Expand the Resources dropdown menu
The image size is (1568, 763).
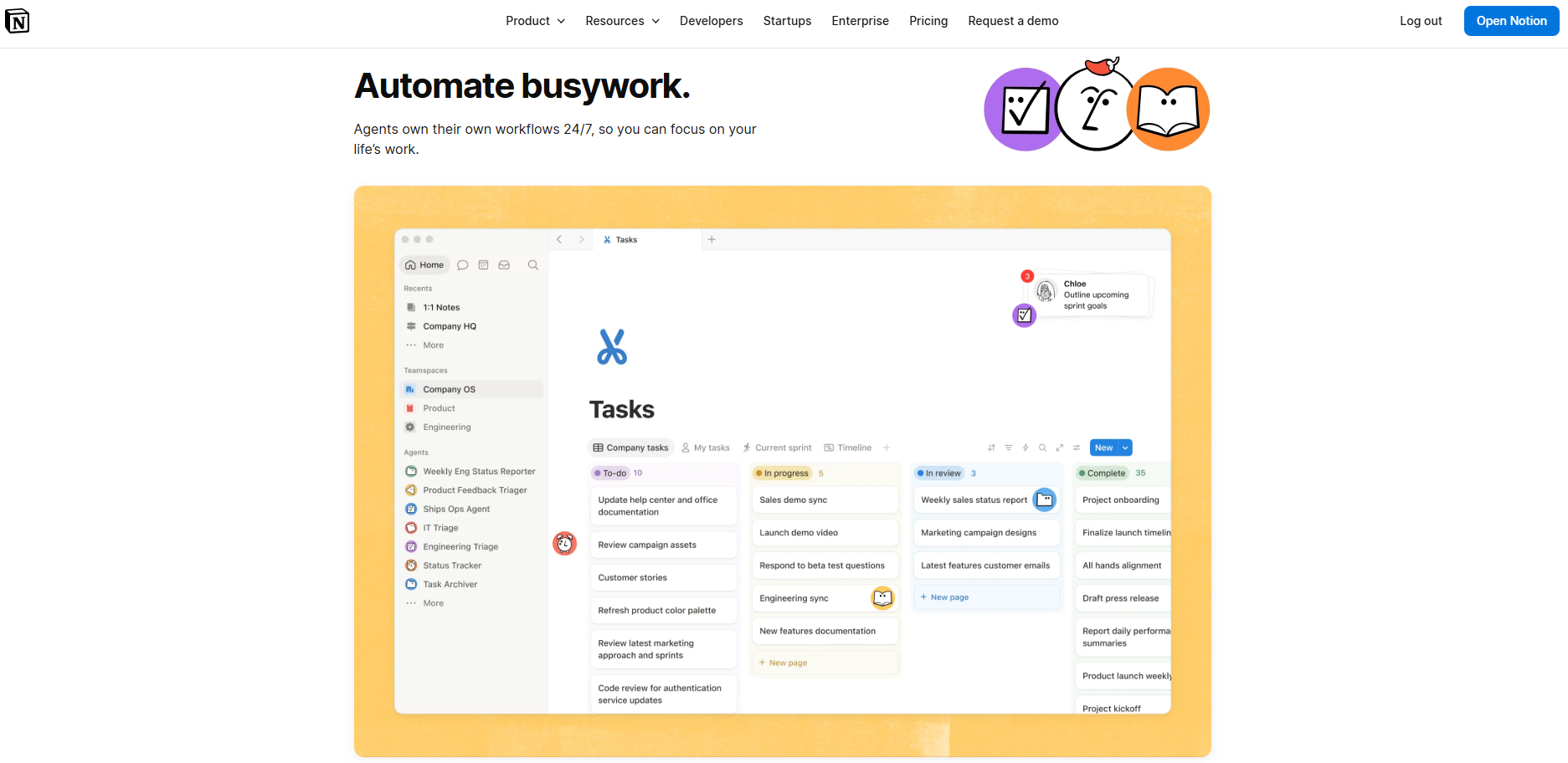coord(622,21)
